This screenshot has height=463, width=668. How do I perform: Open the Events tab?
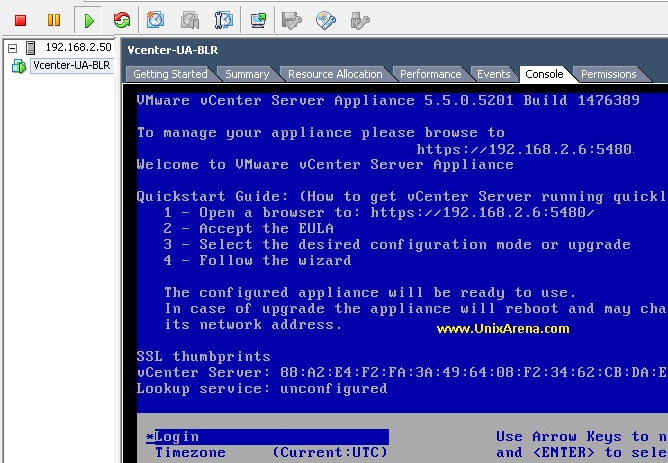pos(493,74)
